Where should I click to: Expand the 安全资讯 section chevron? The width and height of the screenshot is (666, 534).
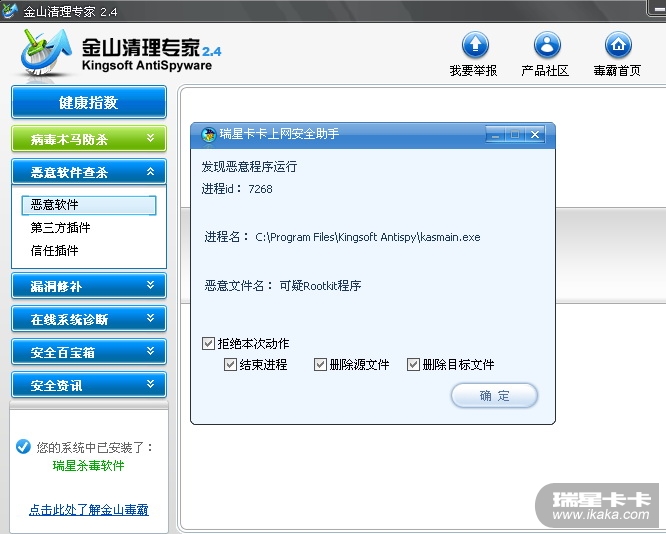coord(150,384)
